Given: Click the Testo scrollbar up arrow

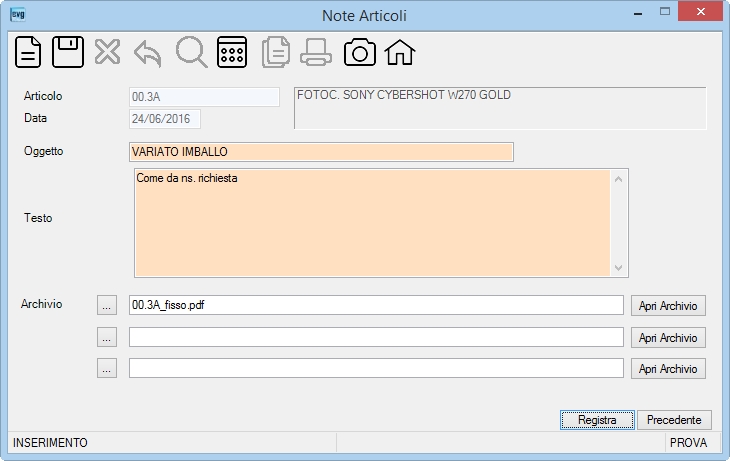Looking at the screenshot, I should coord(618,179).
